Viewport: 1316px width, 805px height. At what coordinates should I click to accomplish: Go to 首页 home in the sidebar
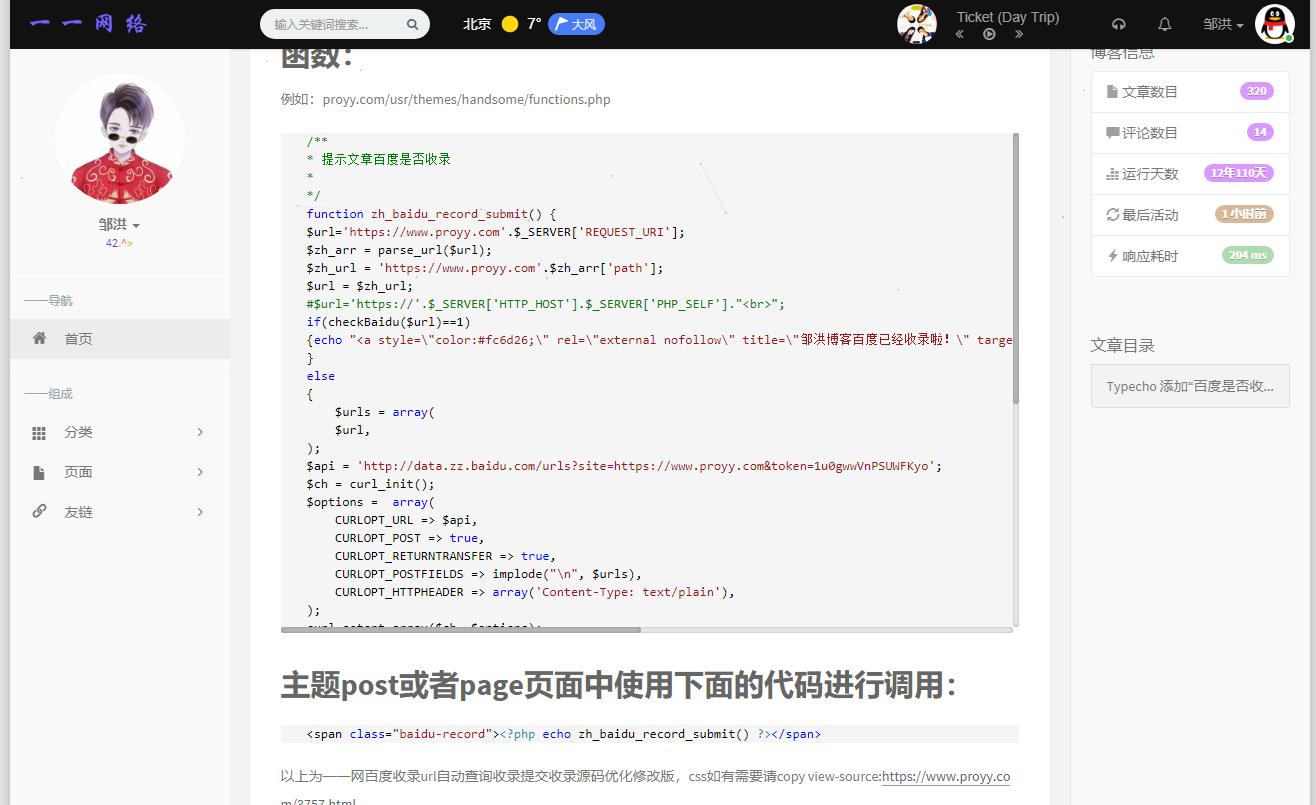pos(120,338)
